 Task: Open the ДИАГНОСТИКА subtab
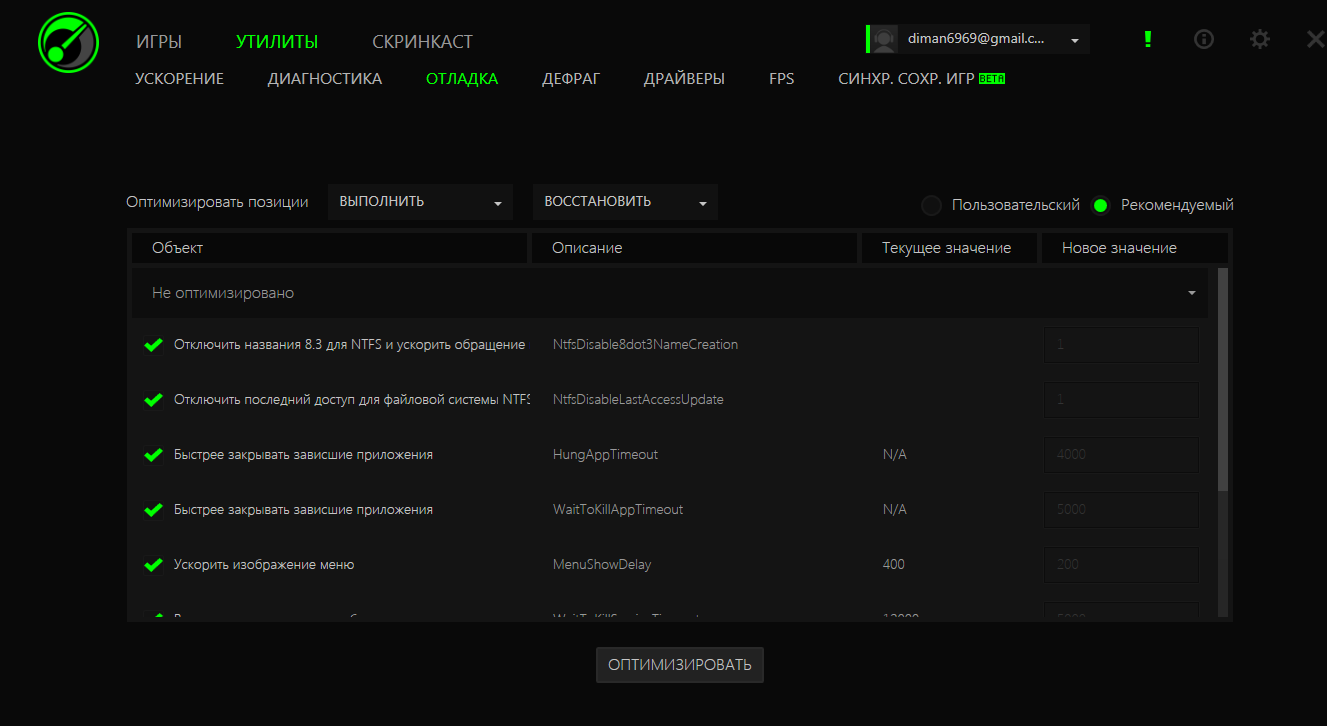coord(325,78)
